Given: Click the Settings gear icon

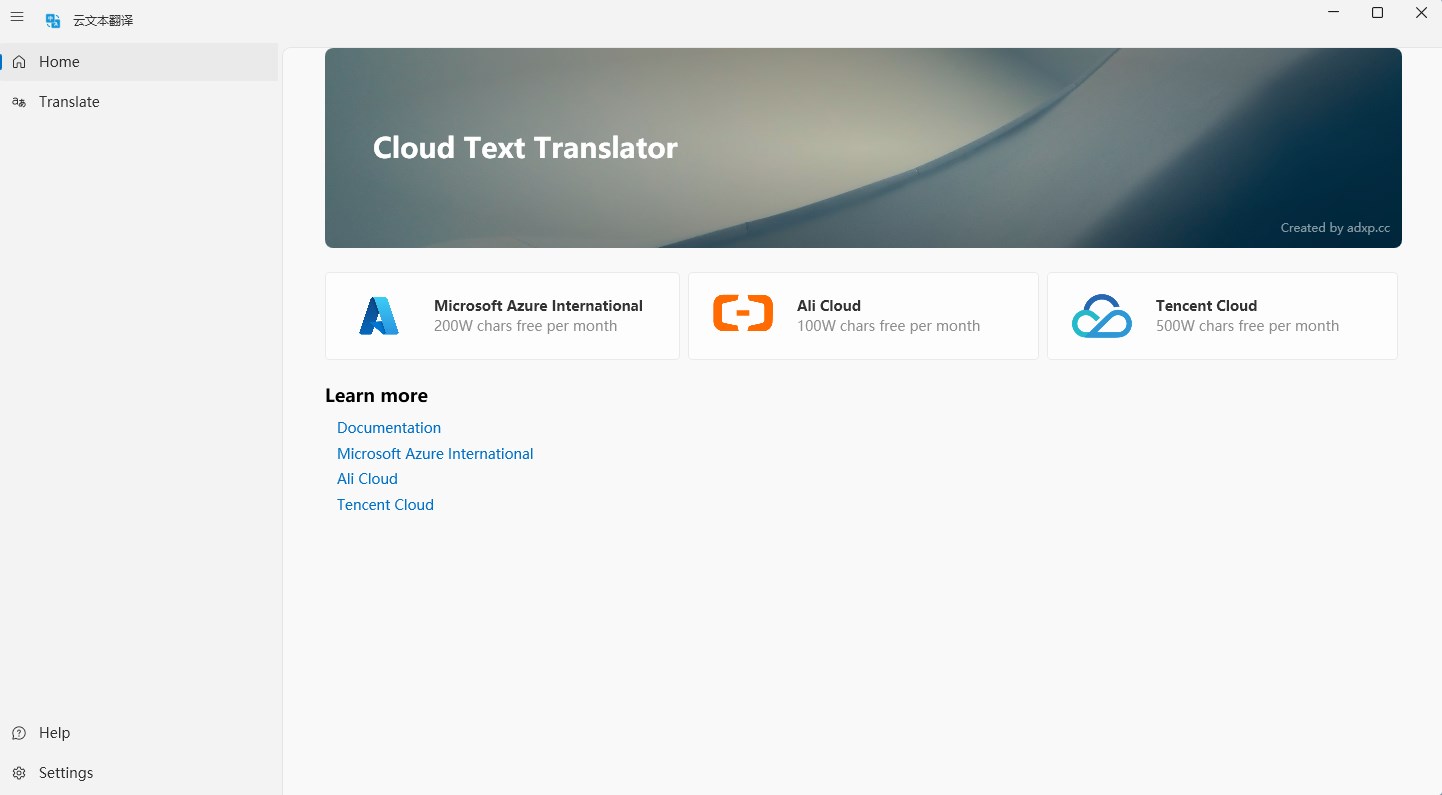Looking at the screenshot, I should pyautogui.click(x=19, y=773).
